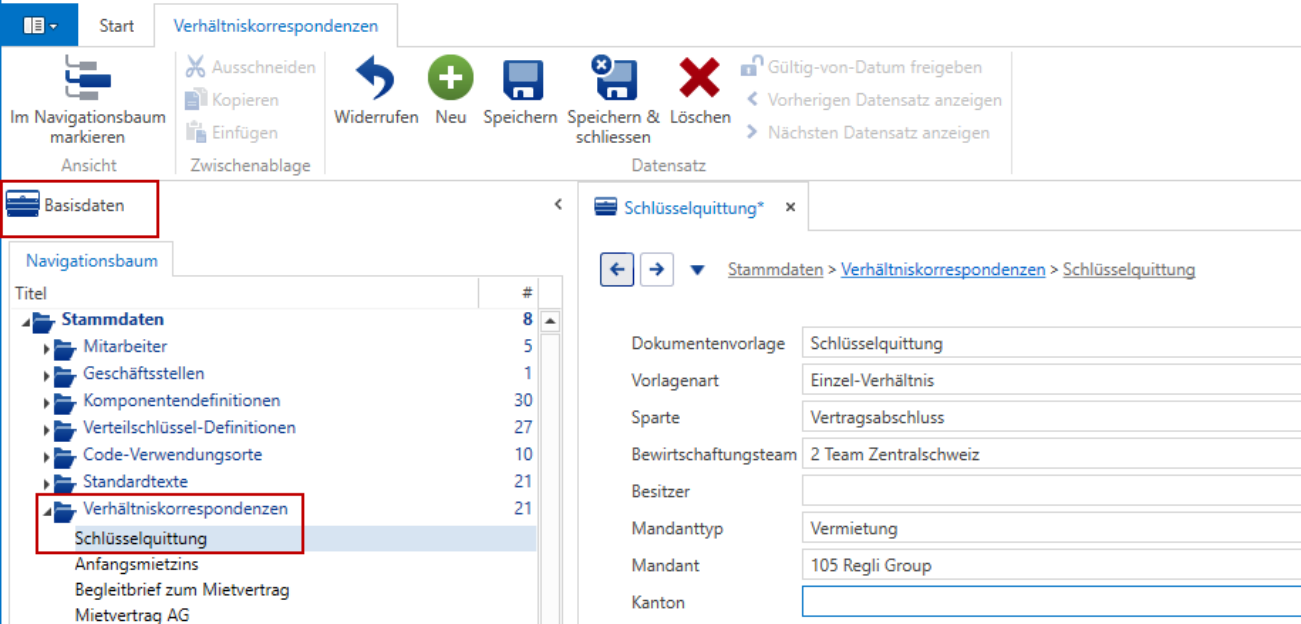Image resolution: width=1301 pixels, height=624 pixels.
Task: Select the Verhältniskorrespondenzen ribbon tab
Action: (276, 26)
